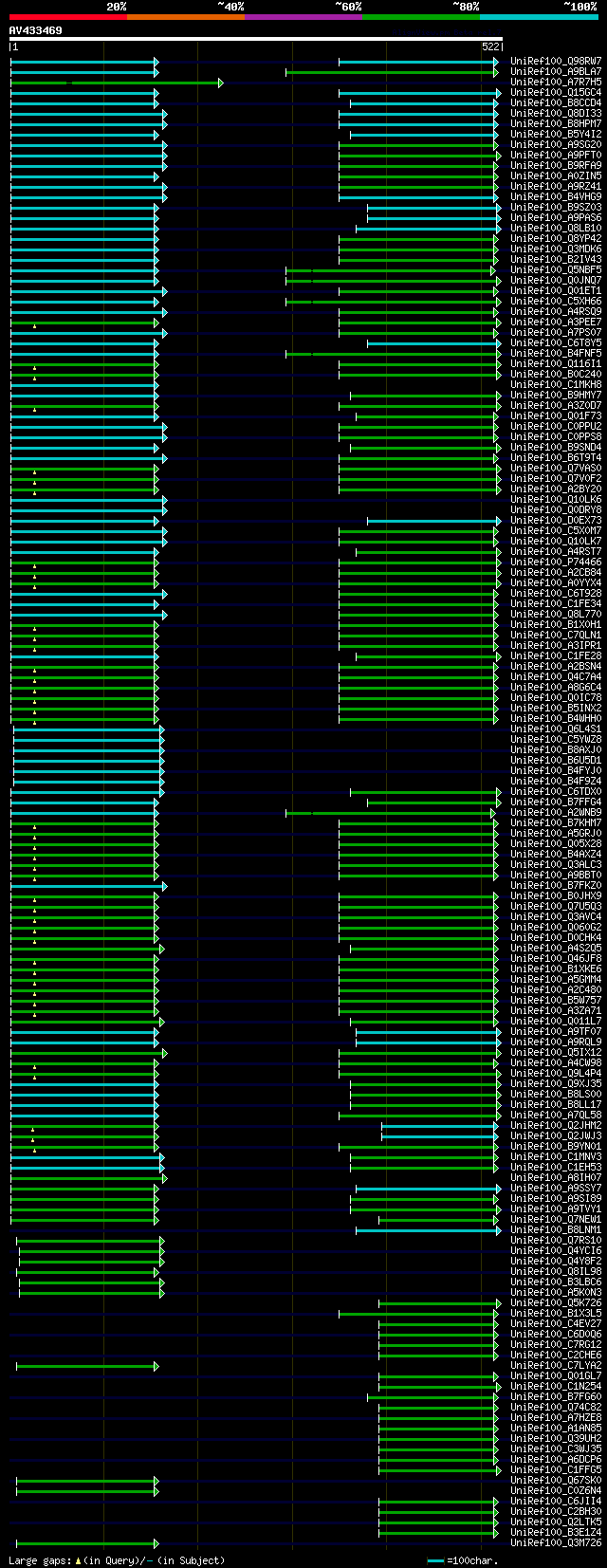Image resolution: width=607 pixels, height=1568 pixels.
Task: Click hit UniRef100_C1MKH8
Action: 556,384
